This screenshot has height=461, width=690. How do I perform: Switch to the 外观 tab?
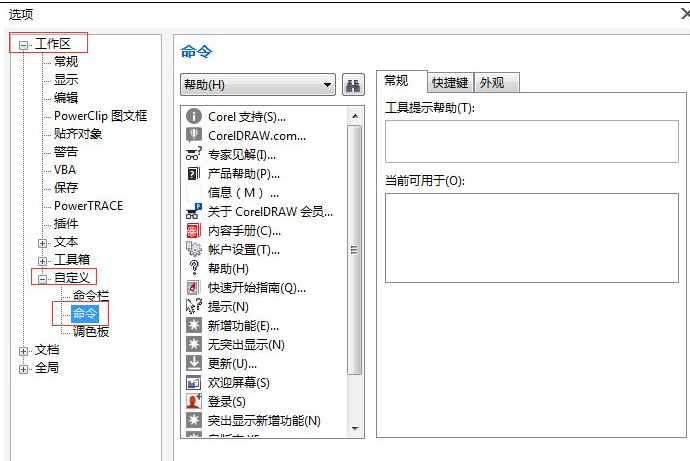(x=497, y=83)
